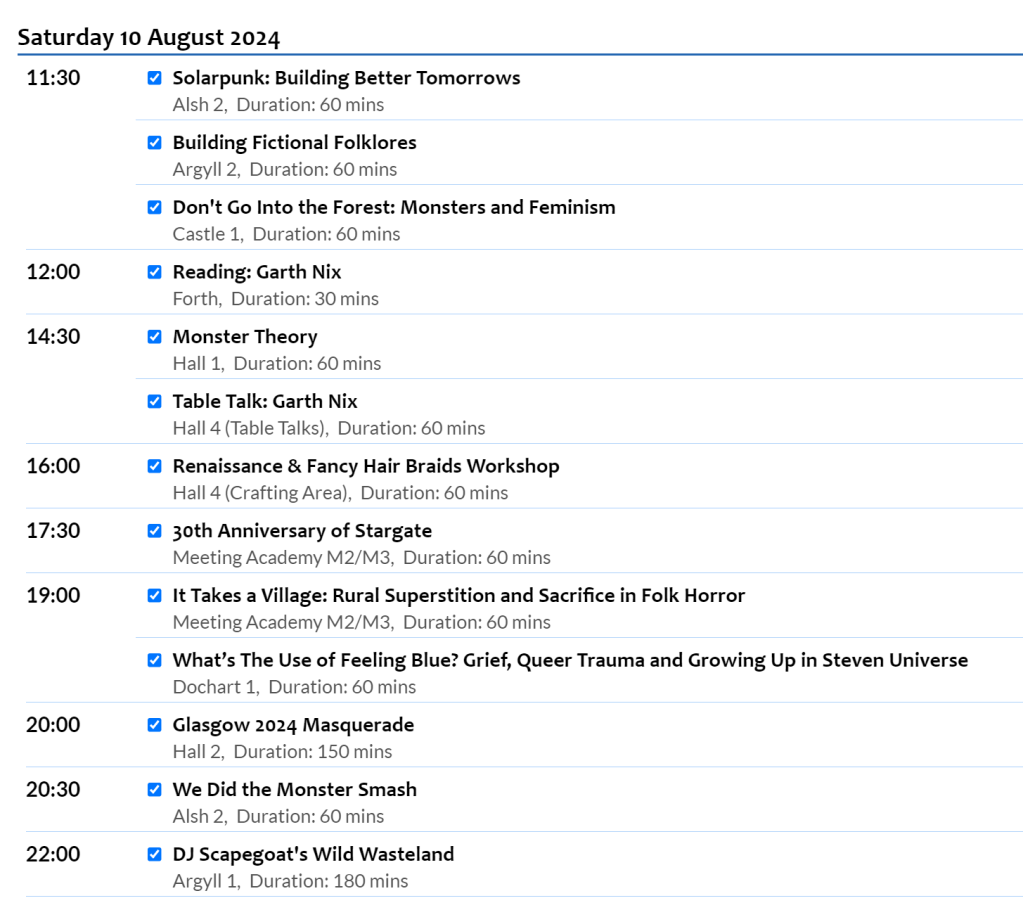Click the It Takes a Village session title

(x=458, y=595)
